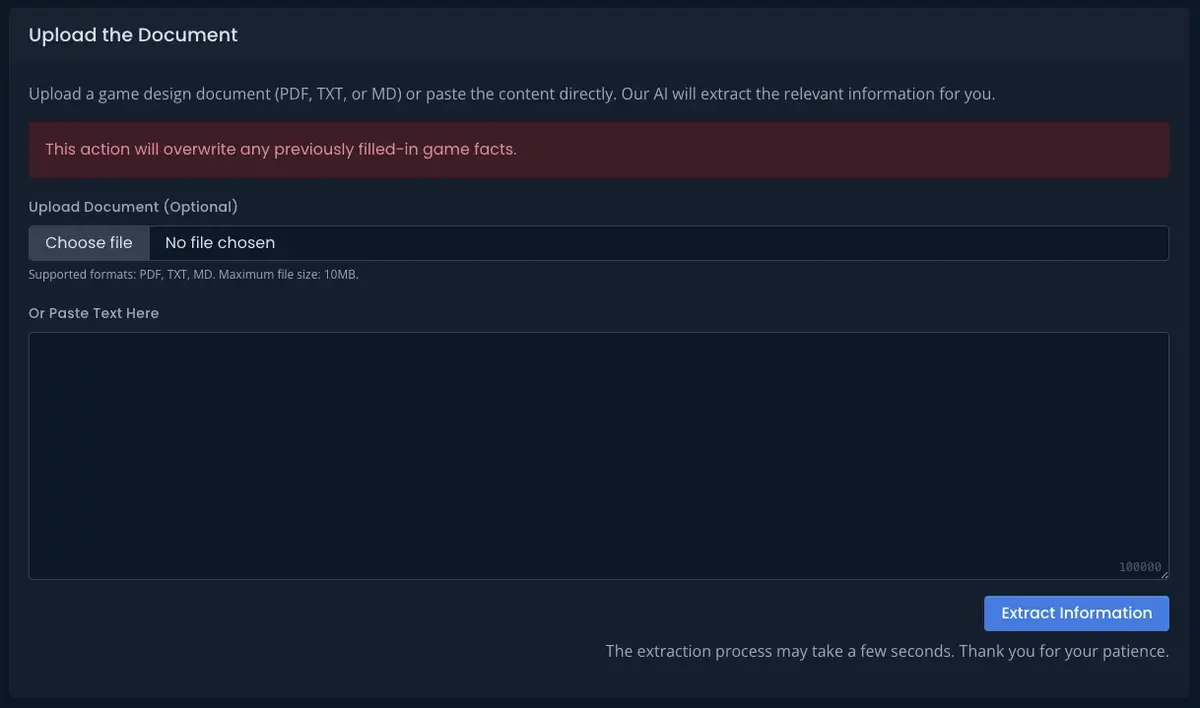This screenshot has height=708, width=1200.
Task: Click the "Upload the Document" heading
Action: [x=133, y=35]
